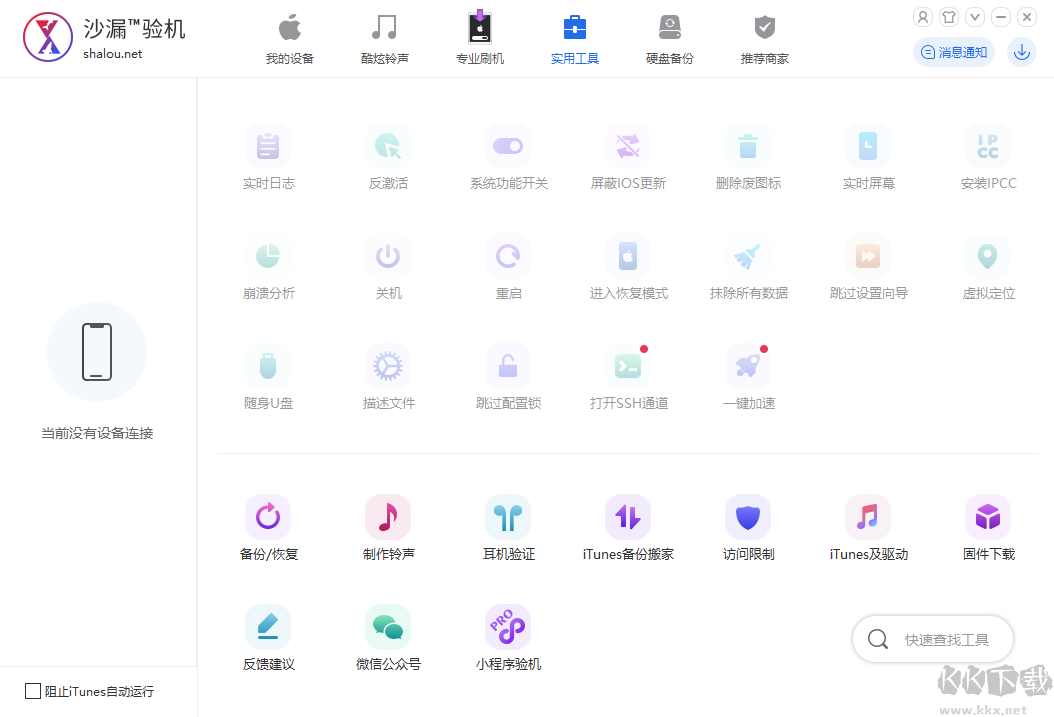Click the 消息通知 button

(954, 52)
